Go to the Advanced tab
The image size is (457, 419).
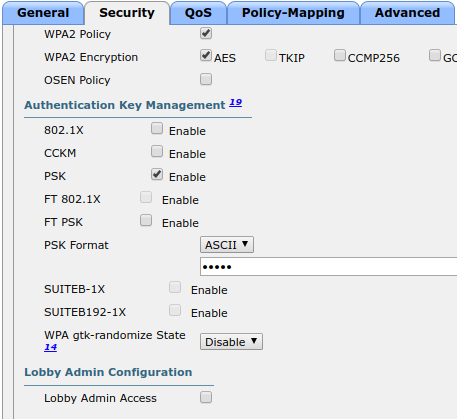pos(407,13)
